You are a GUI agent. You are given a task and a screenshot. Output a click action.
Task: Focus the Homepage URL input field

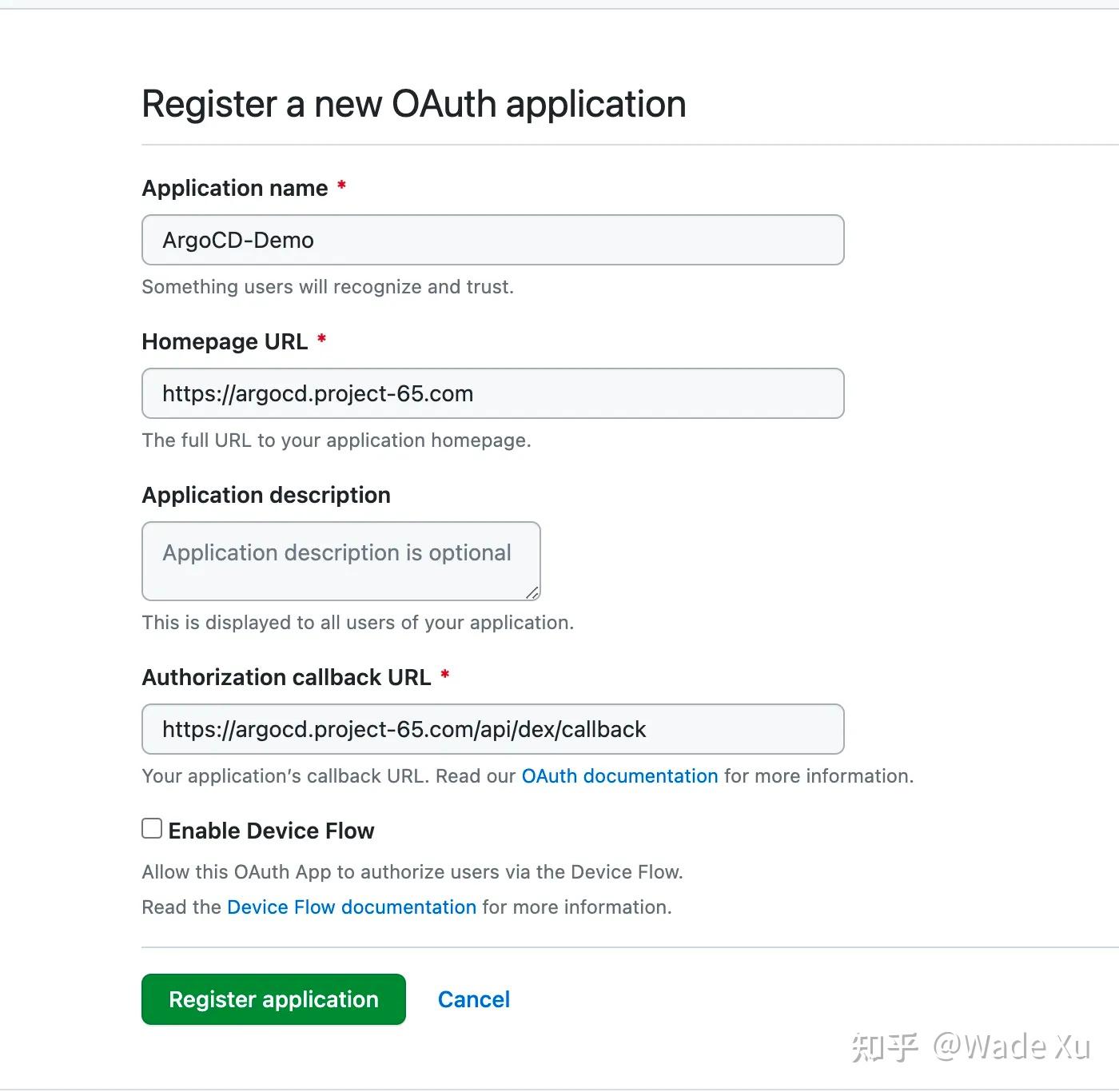click(492, 393)
